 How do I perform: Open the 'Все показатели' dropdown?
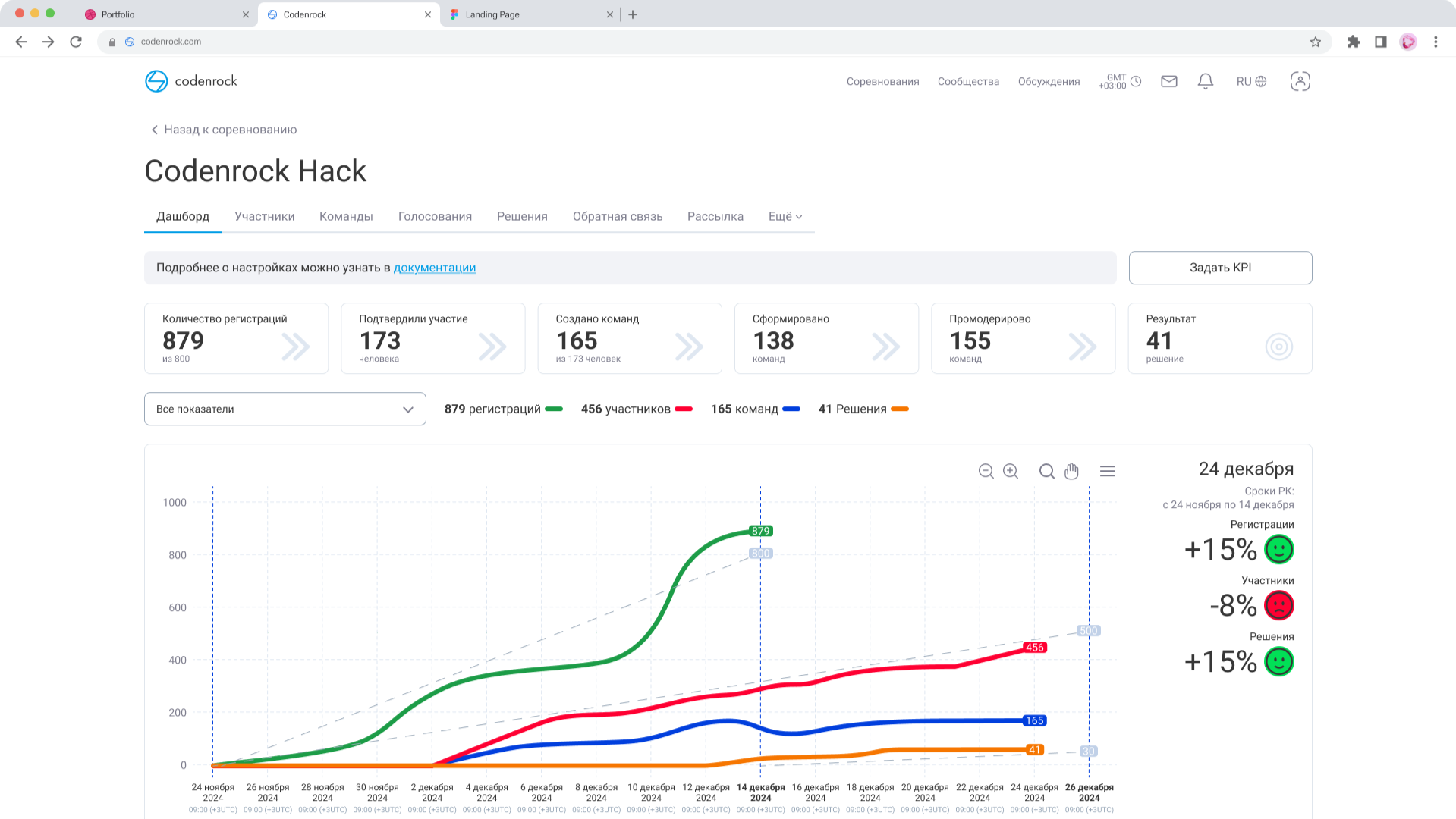[285, 409]
